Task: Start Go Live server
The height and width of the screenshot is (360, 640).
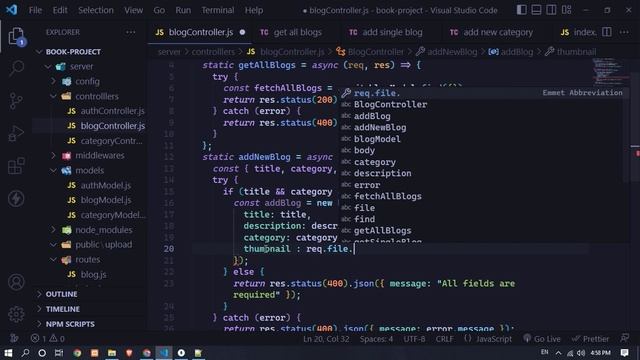Action: [x=542, y=339]
